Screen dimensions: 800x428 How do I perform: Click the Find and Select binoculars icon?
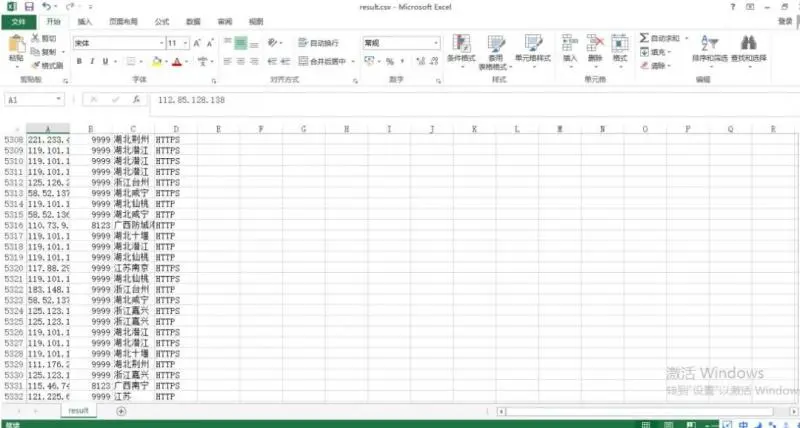tap(748, 43)
